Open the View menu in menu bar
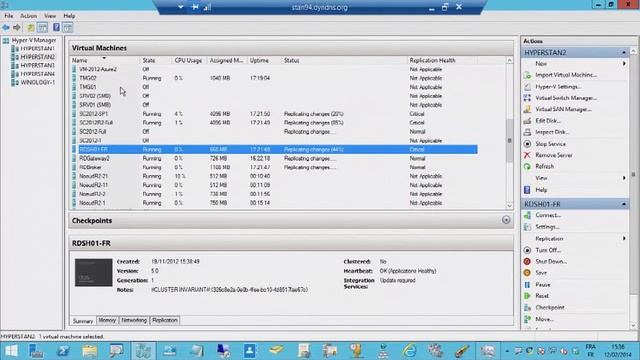This screenshot has height=360, width=640. coord(50,16)
